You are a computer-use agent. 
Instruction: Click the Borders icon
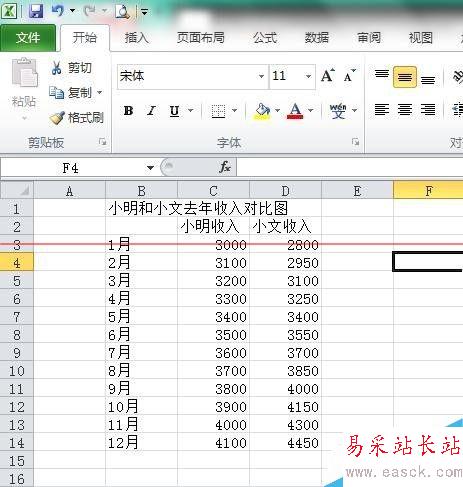coord(218,111)
